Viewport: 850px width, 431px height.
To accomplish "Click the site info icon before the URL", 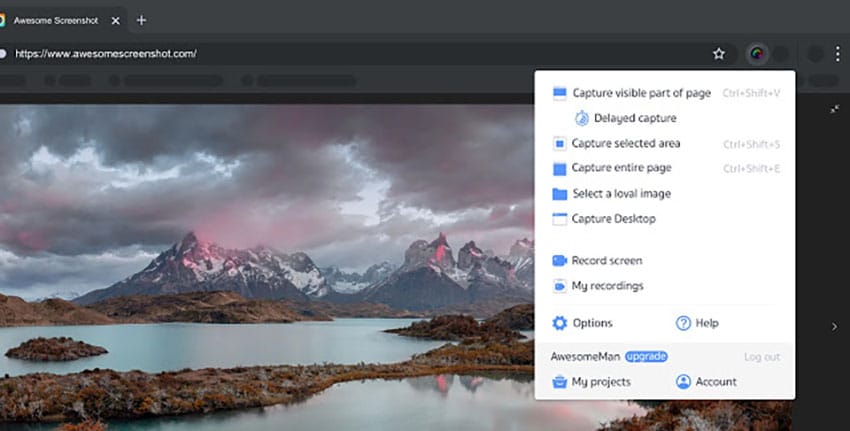I will (3, 54).
